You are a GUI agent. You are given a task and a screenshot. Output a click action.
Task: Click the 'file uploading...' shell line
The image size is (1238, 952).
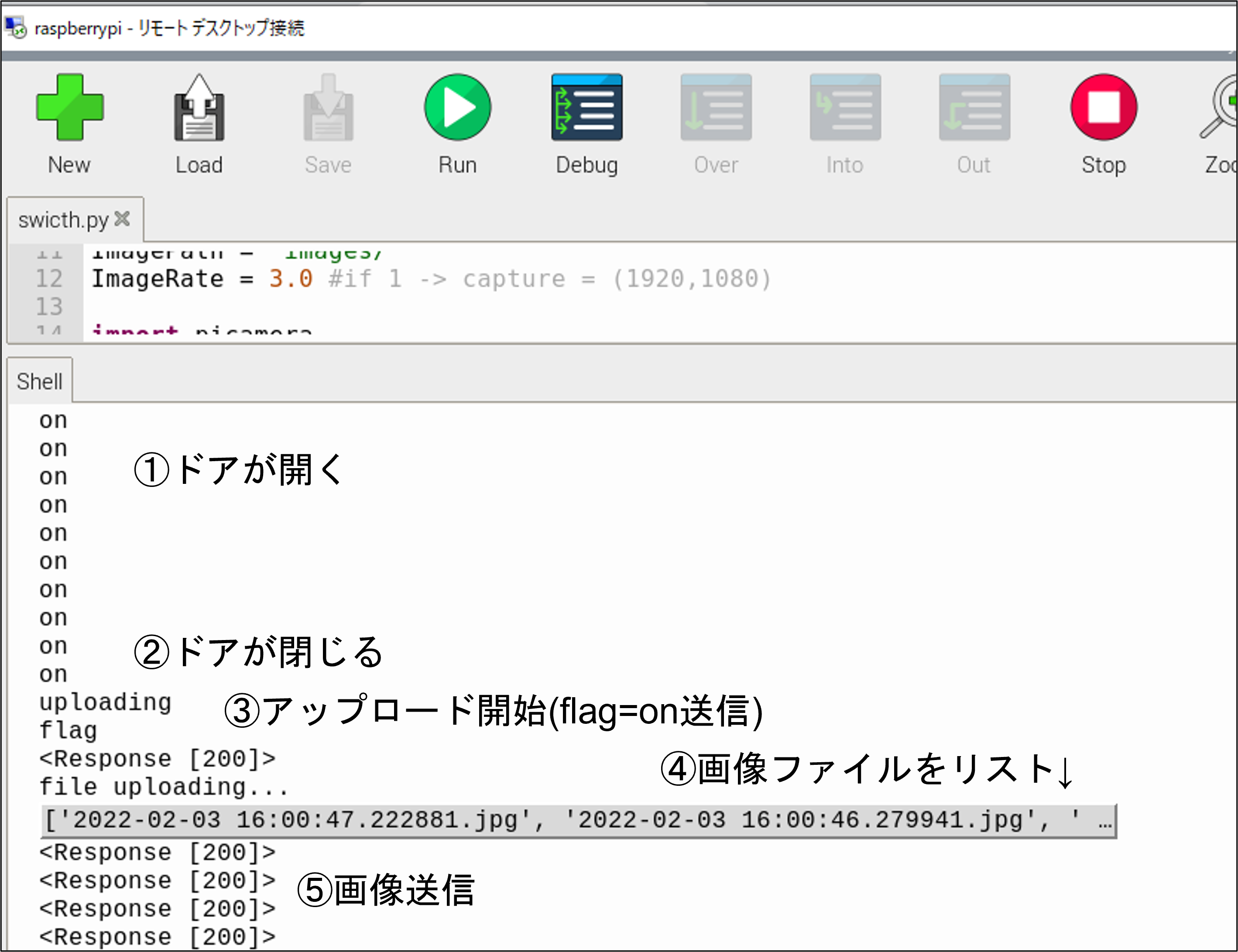click(x=163, y=787)
